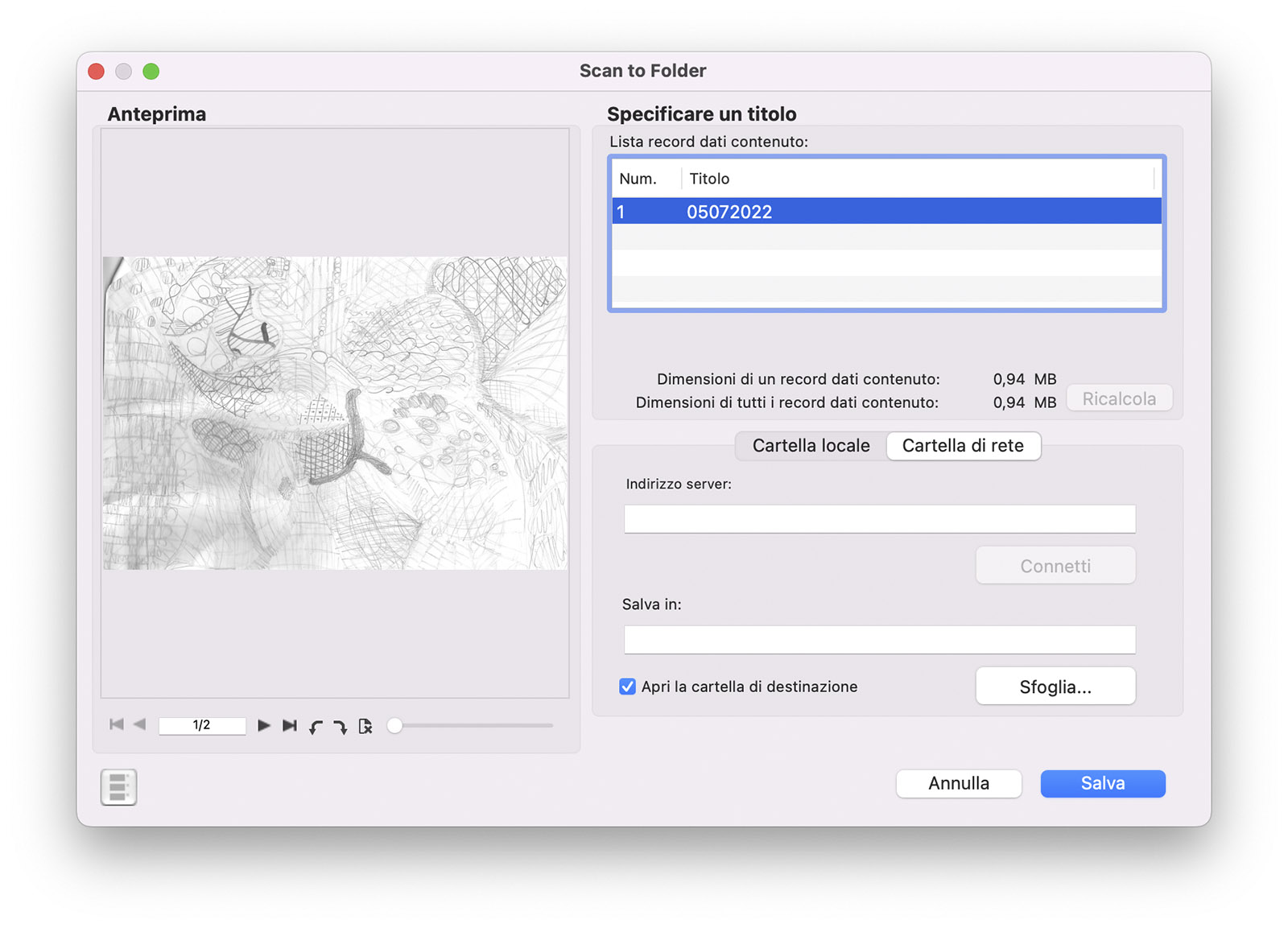1288x928 pixels.
Task: Click the Indirizzo server text field
Action: coord(879,519)
